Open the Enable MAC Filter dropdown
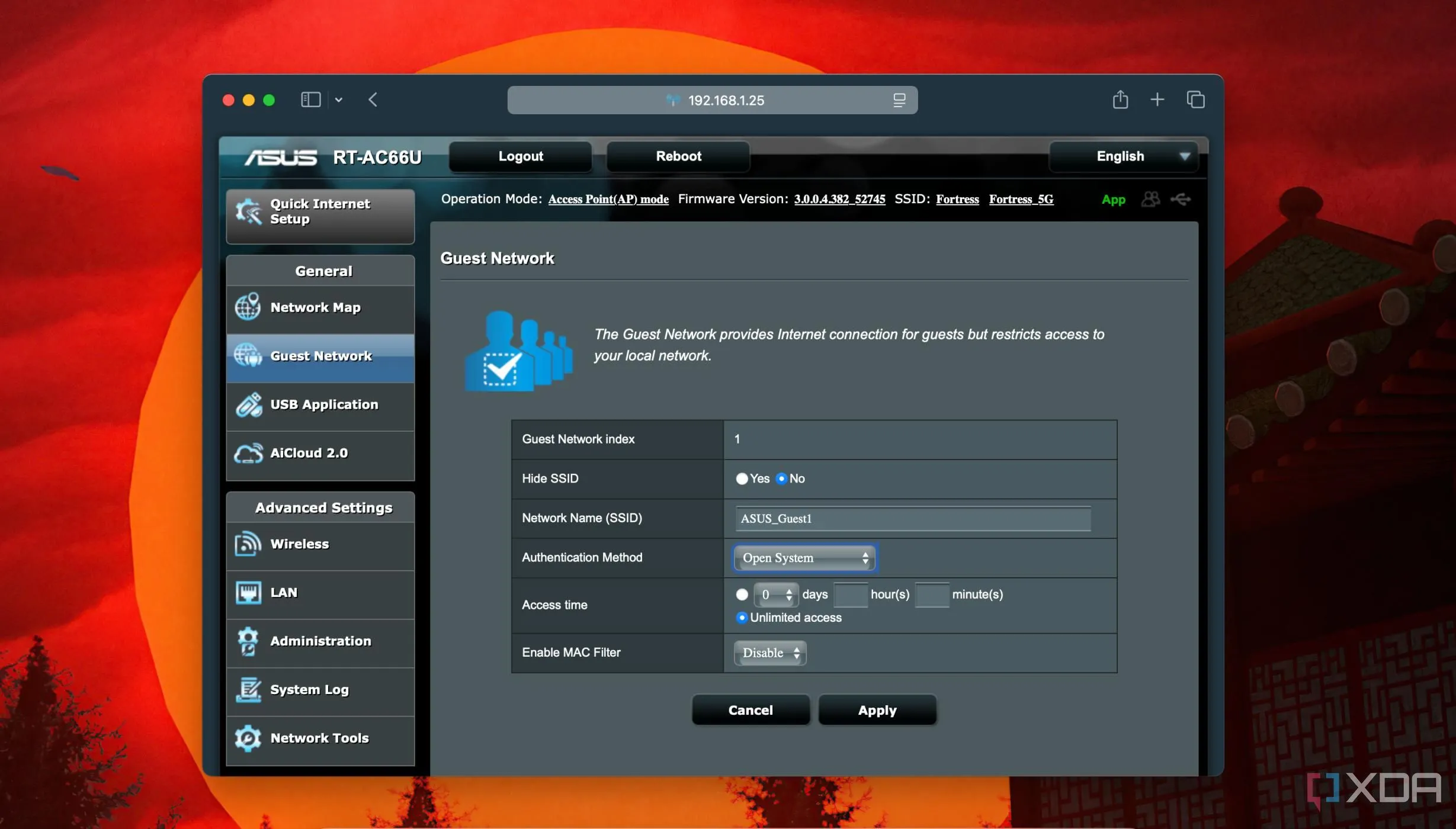1456x829 pixels. (x=770, y=653)
